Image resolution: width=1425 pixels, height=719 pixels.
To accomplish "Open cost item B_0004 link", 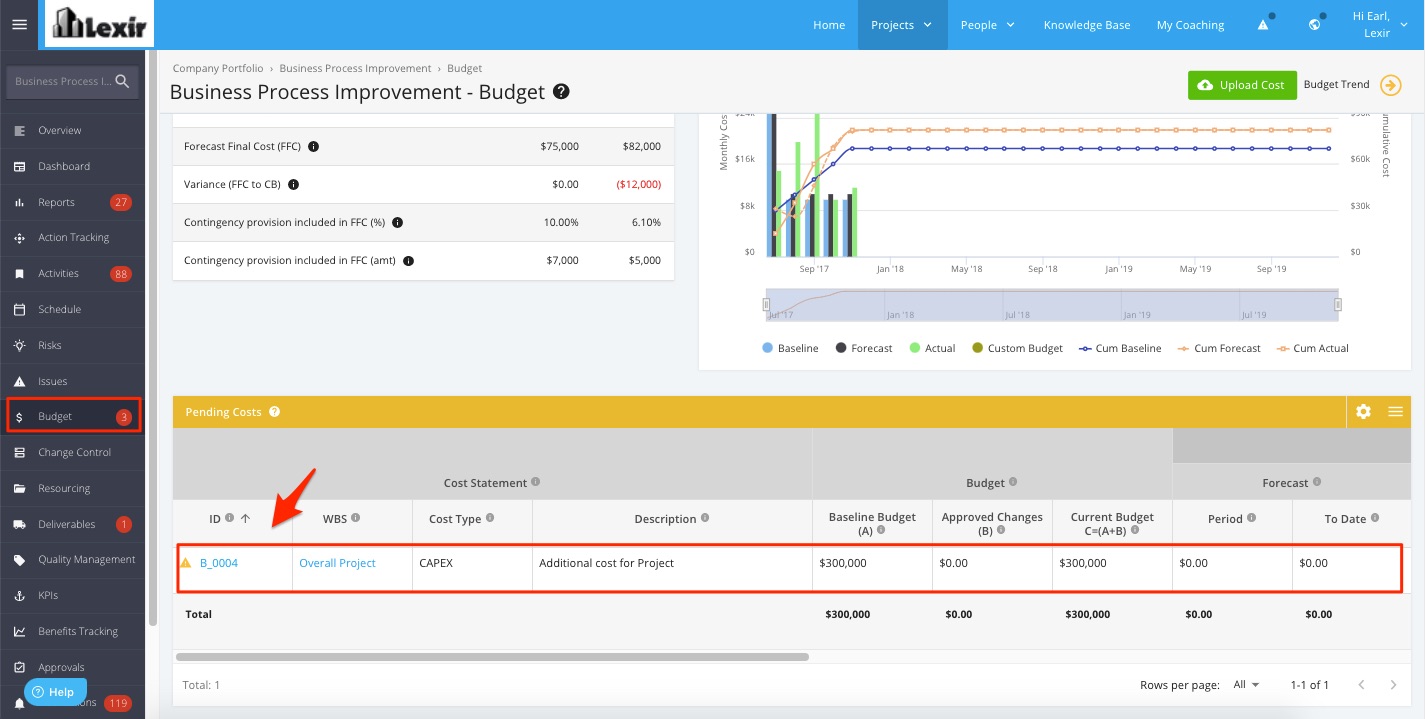I will pyautogui.click(x=219, y=563).
